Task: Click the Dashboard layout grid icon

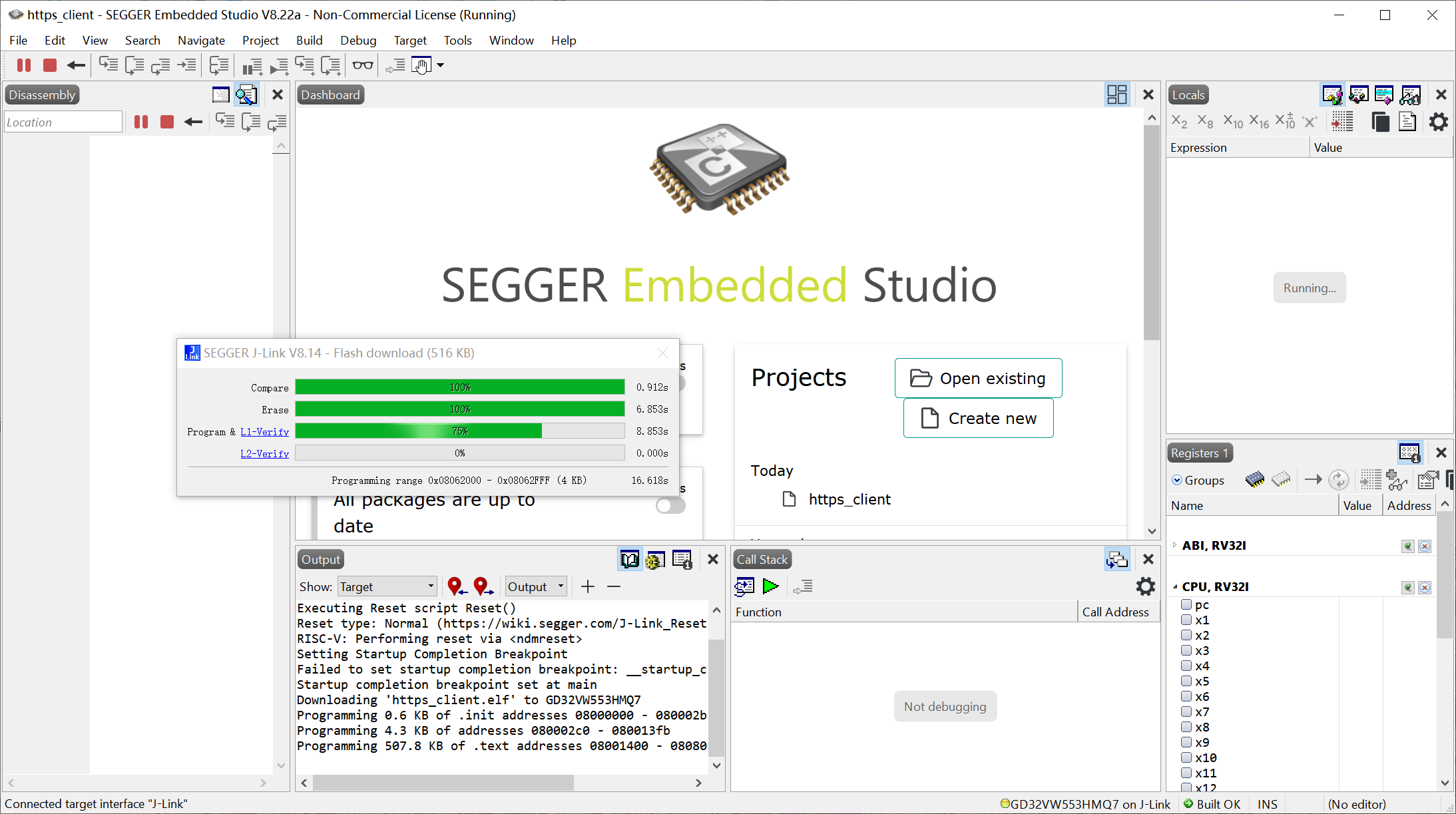Action: point(1116,95)
